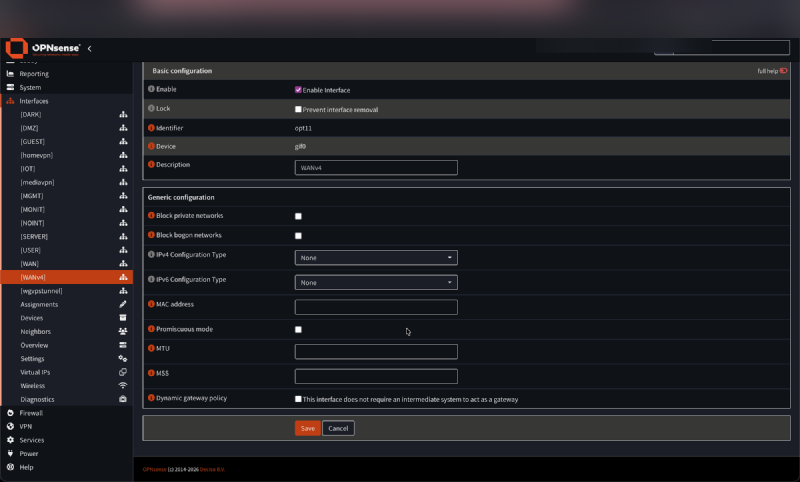Viewport: 800px width, 482px height.
Task: Open the OPNsense footer link
Action: point(155,469)
